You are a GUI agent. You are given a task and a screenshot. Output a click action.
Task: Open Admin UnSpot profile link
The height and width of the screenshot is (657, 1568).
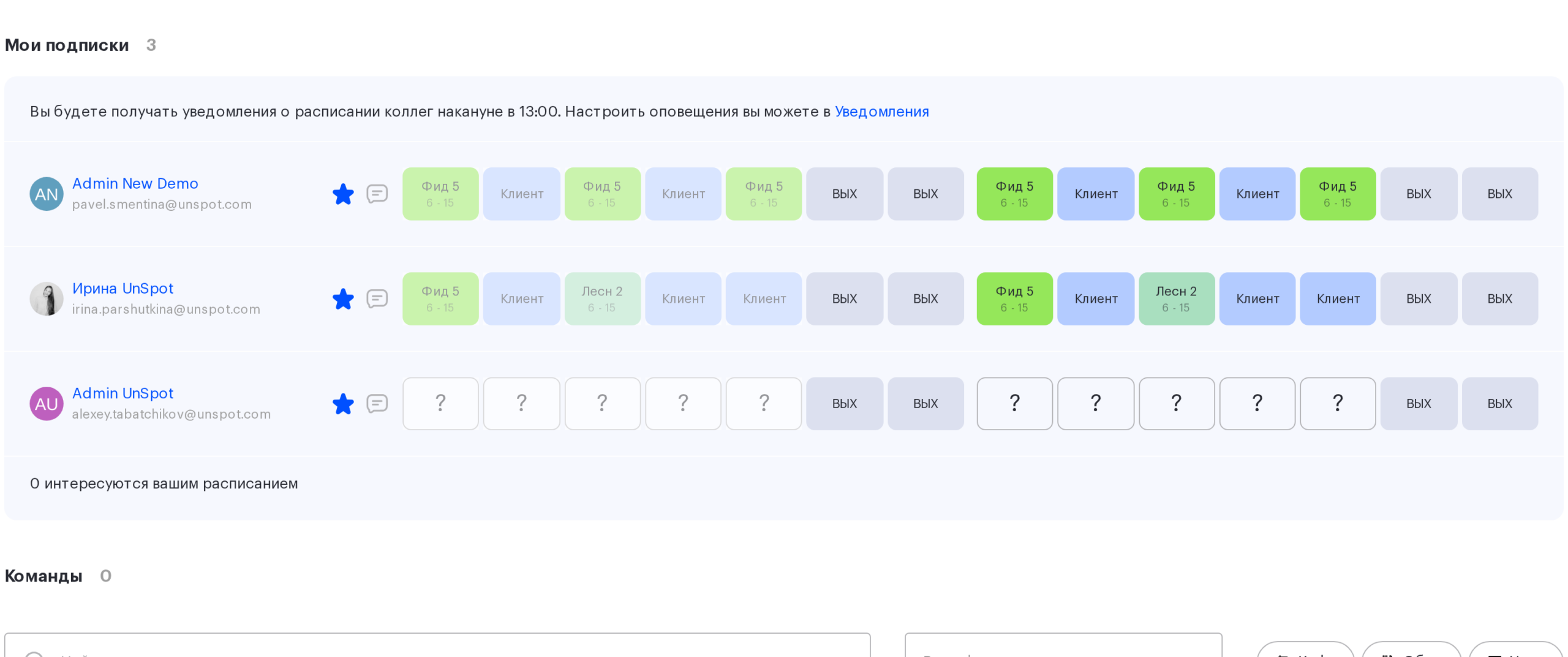tap(123, 393)
